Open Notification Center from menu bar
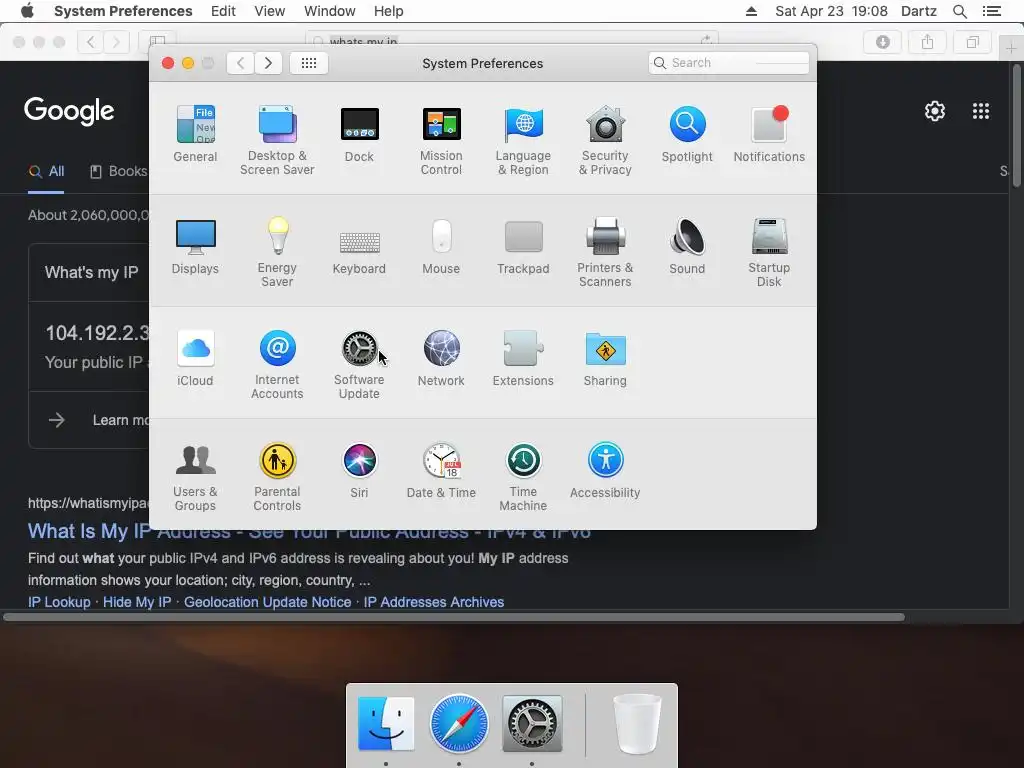The height and width of the screenshot is (768, 1024). [991, 11]
